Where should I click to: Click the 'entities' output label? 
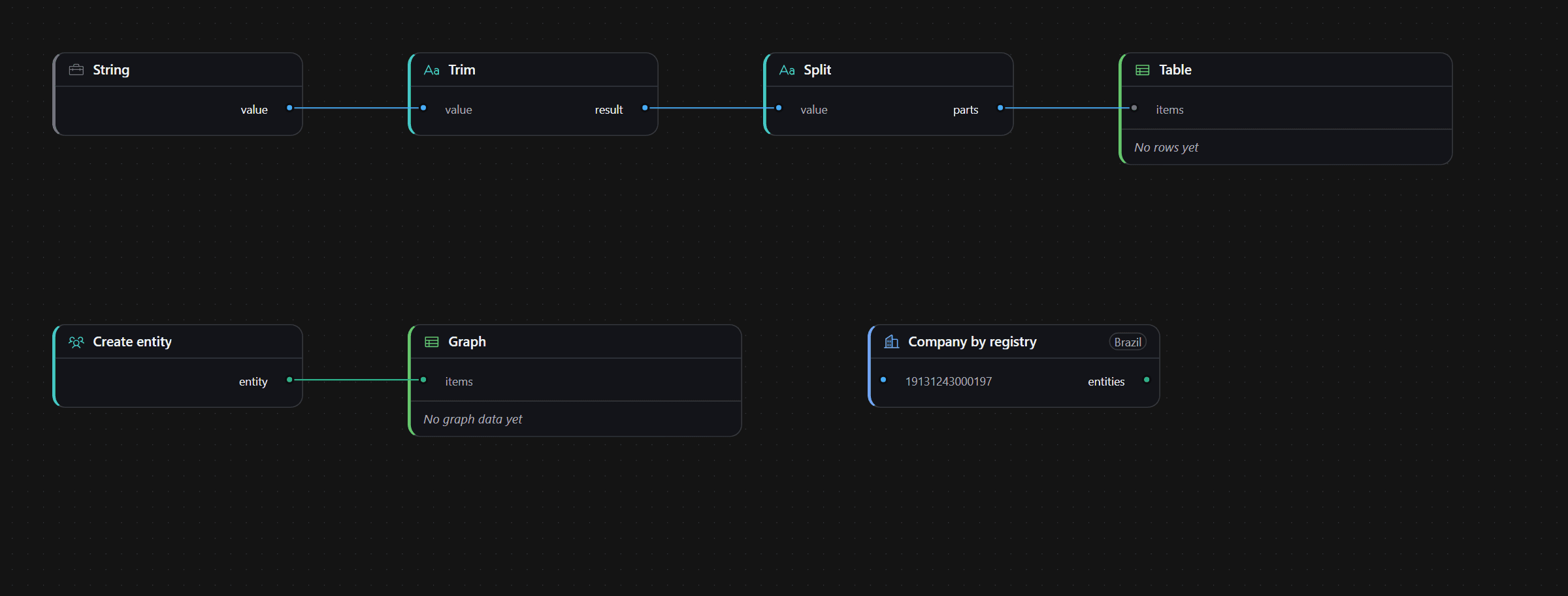[x=1106, y=382]
